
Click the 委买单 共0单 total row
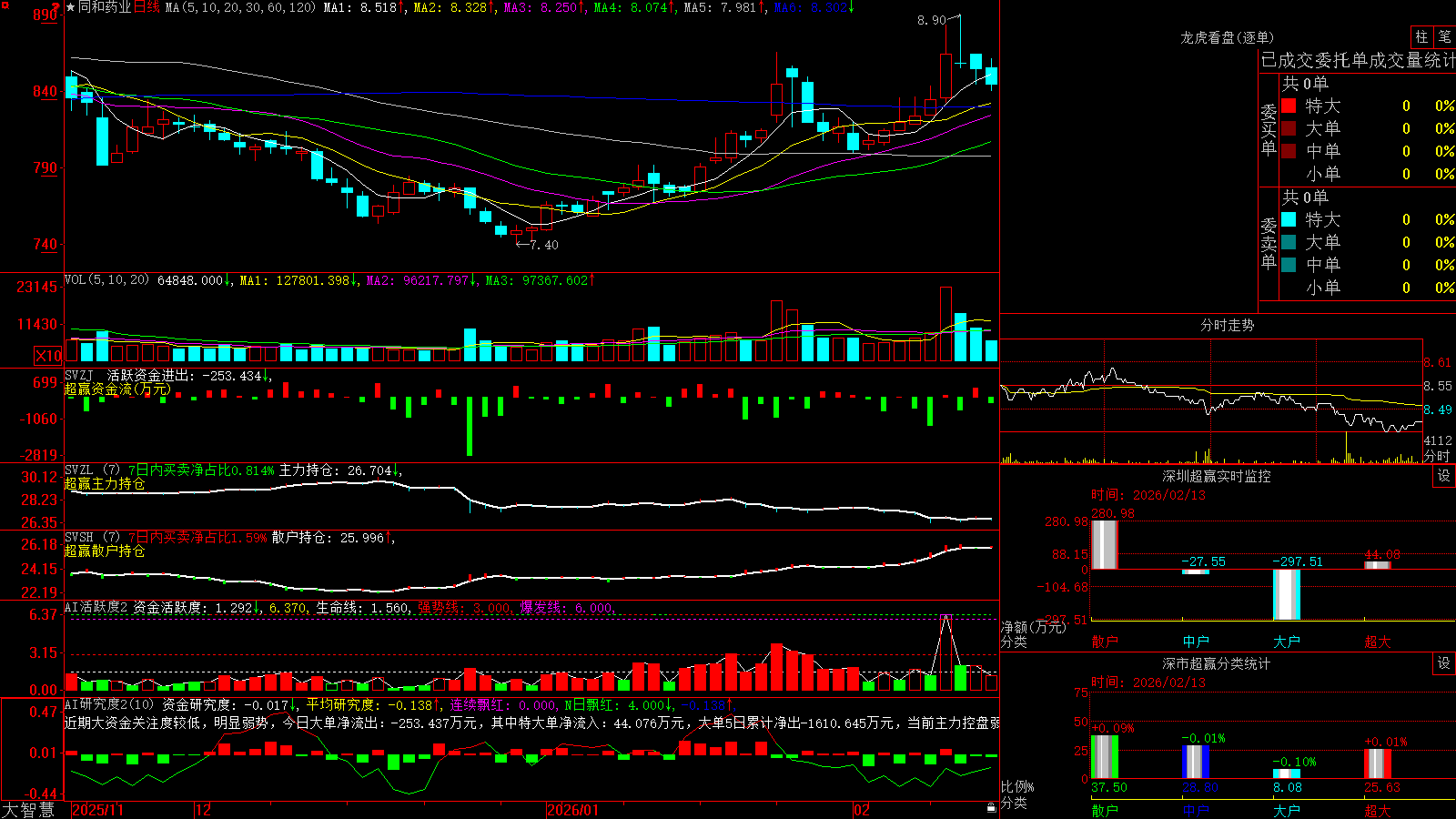[x=1306, y=83]
